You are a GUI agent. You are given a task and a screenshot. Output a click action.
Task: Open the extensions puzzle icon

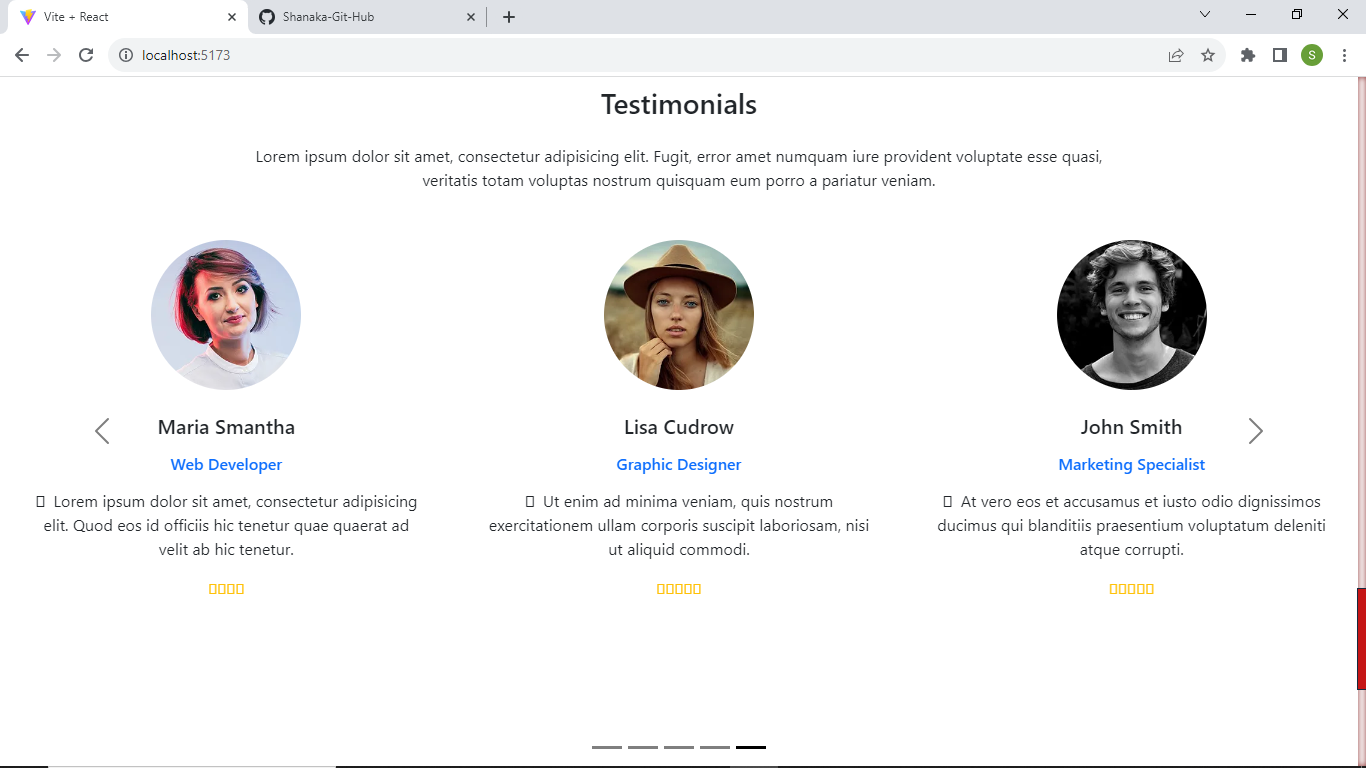point(1247,55)
